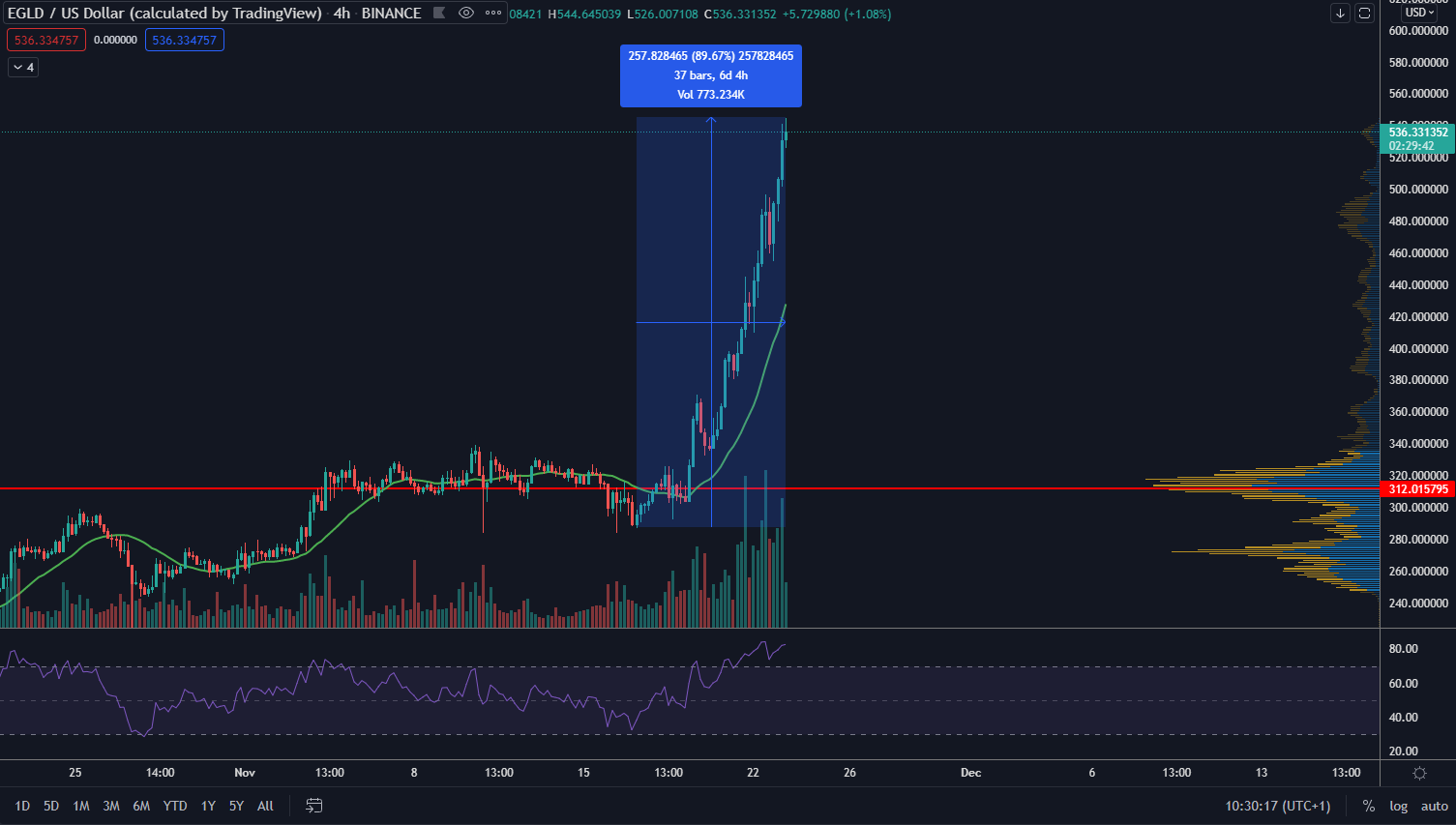1456x825 pixels.
Task: Toggle chart visibility with the eye icon
Action: (466, 14)
